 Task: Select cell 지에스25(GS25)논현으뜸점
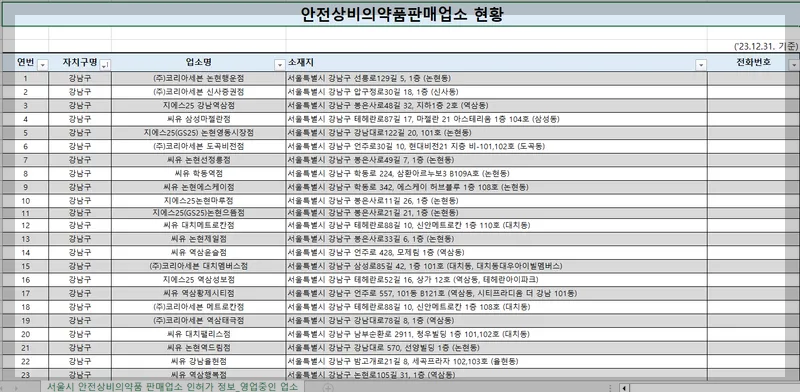(198, 213)
